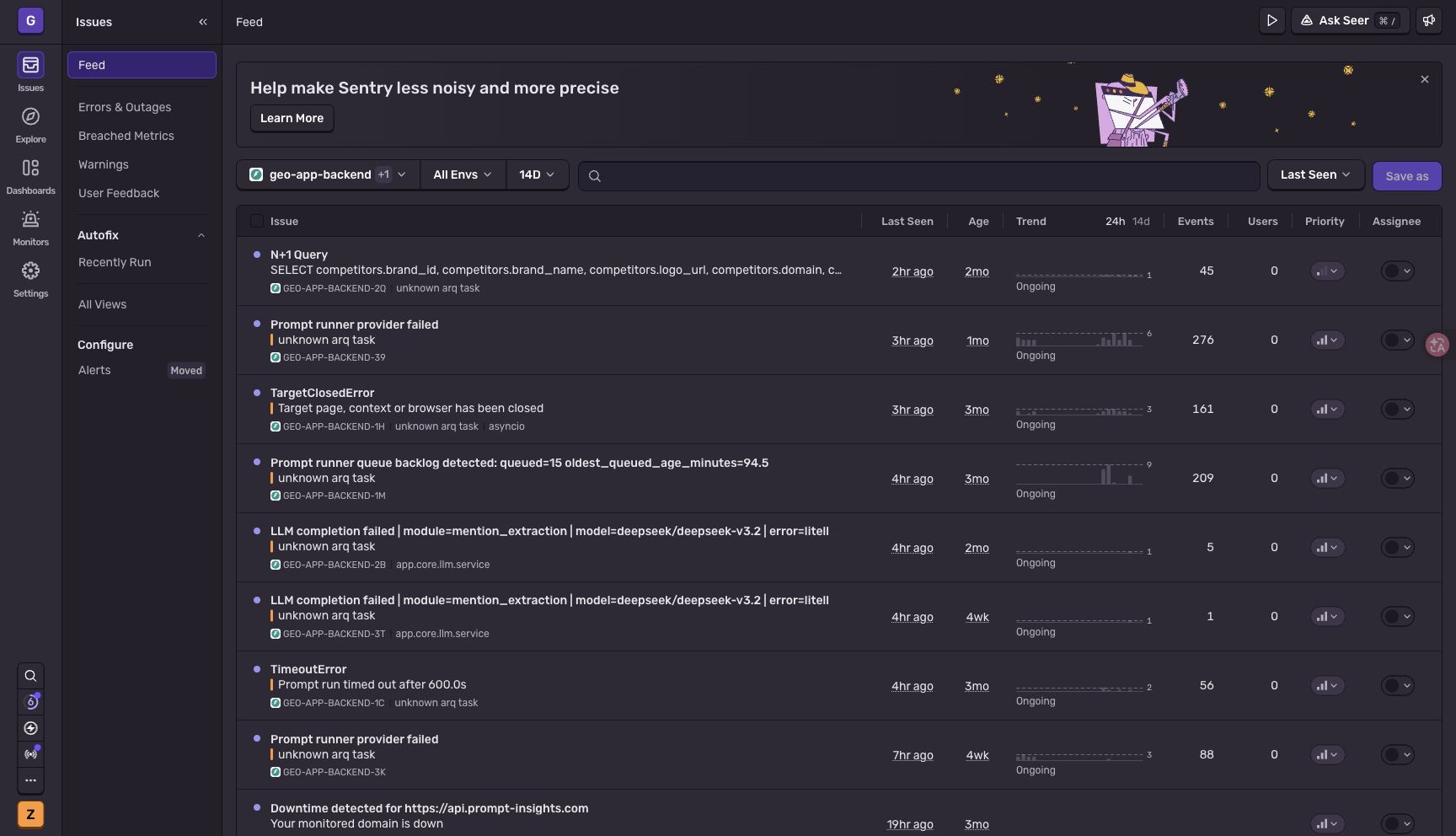Open Errors & Outages view
Viewport: 1456px width, 836px height.
coord(125,107)
